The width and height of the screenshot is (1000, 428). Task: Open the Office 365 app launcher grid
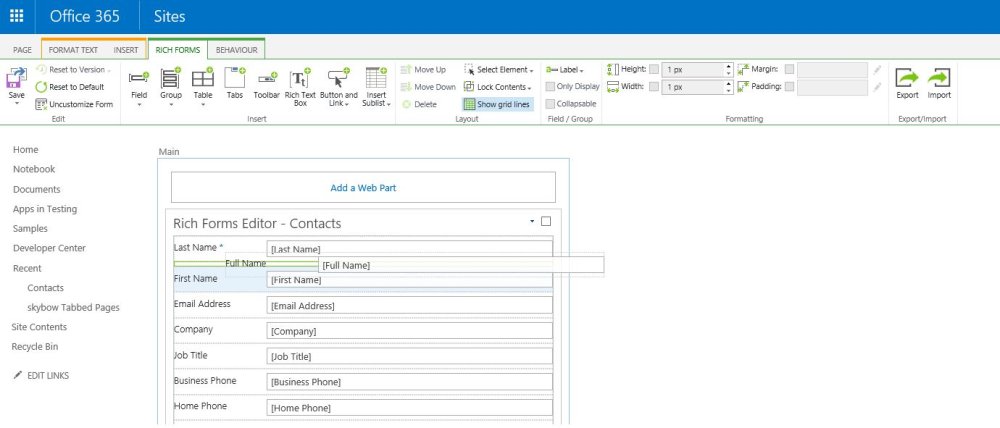(x=17, y=17)
